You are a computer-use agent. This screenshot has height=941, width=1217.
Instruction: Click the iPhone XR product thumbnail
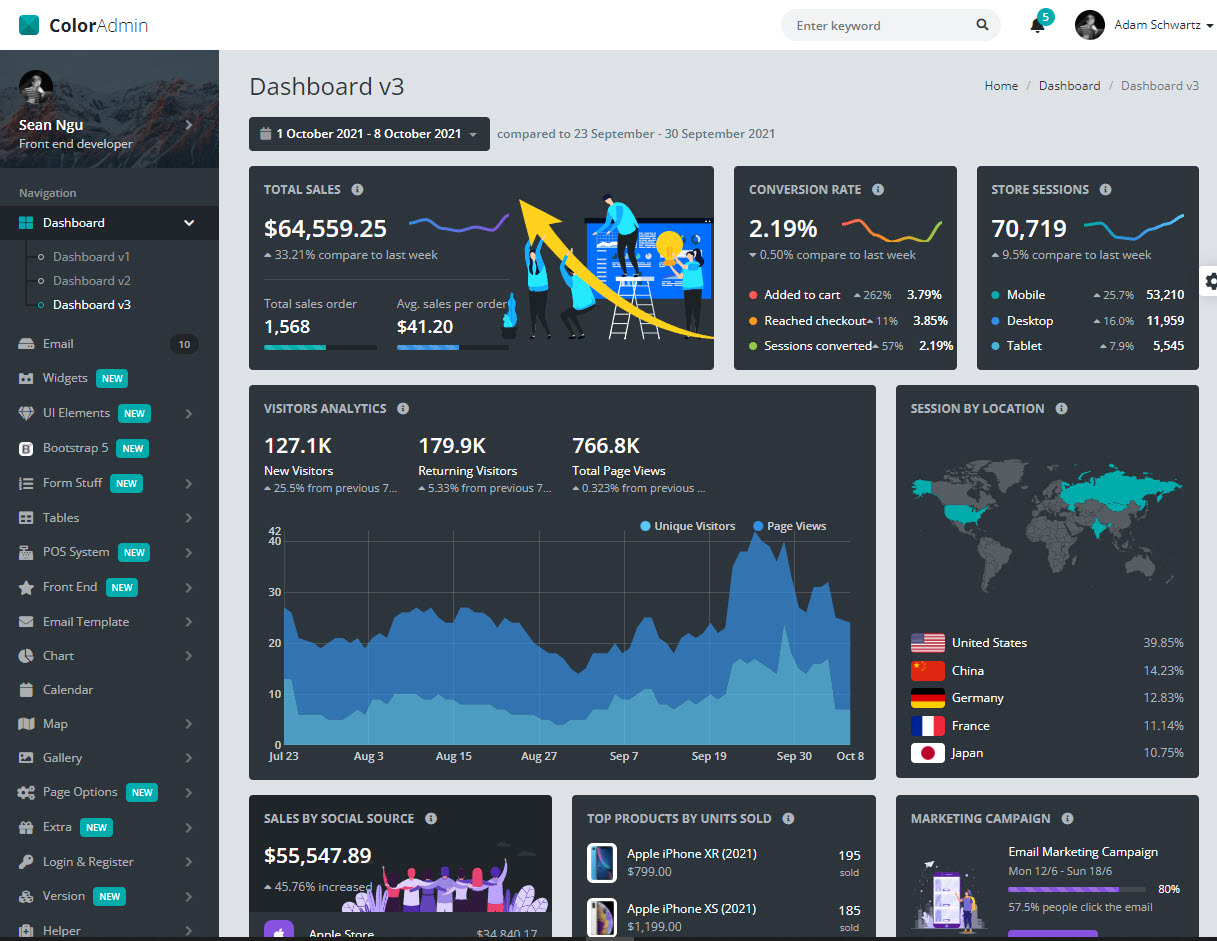602,863
